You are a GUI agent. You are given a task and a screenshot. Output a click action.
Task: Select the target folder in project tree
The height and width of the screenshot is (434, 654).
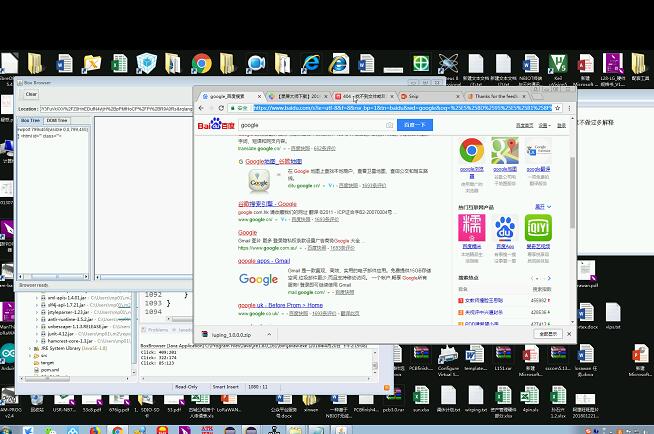coord(47,363)
